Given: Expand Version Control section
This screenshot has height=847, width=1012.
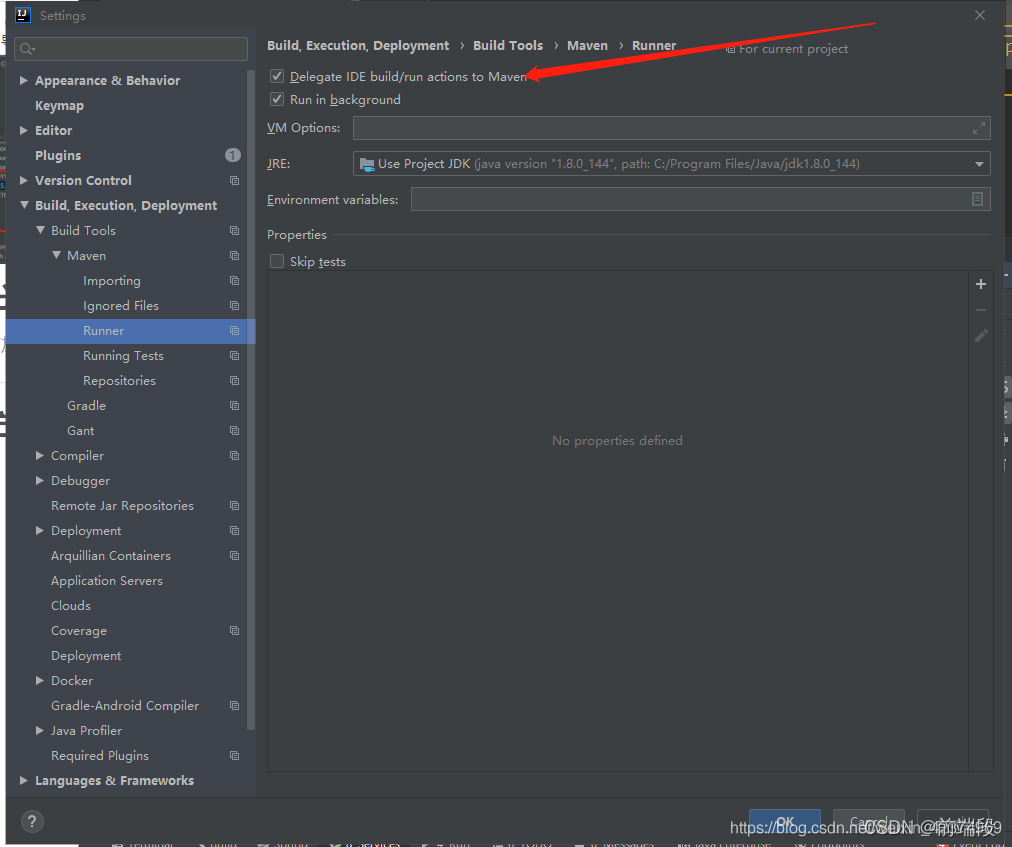Looking at the screenshot, I should click(x=24, y=180).
